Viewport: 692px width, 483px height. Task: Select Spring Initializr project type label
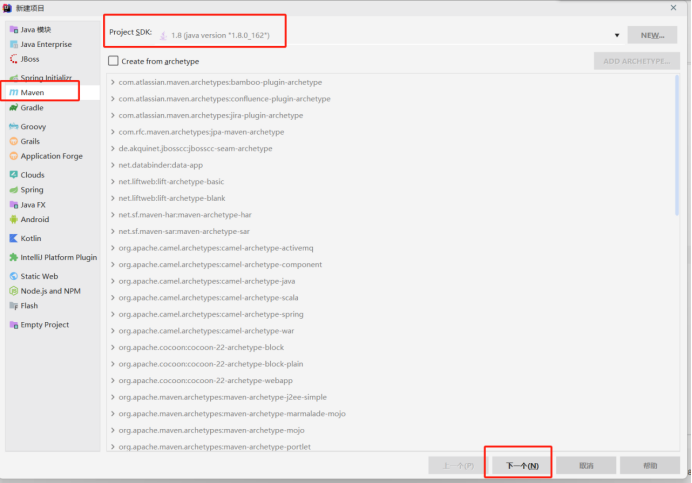click(46, 78)
